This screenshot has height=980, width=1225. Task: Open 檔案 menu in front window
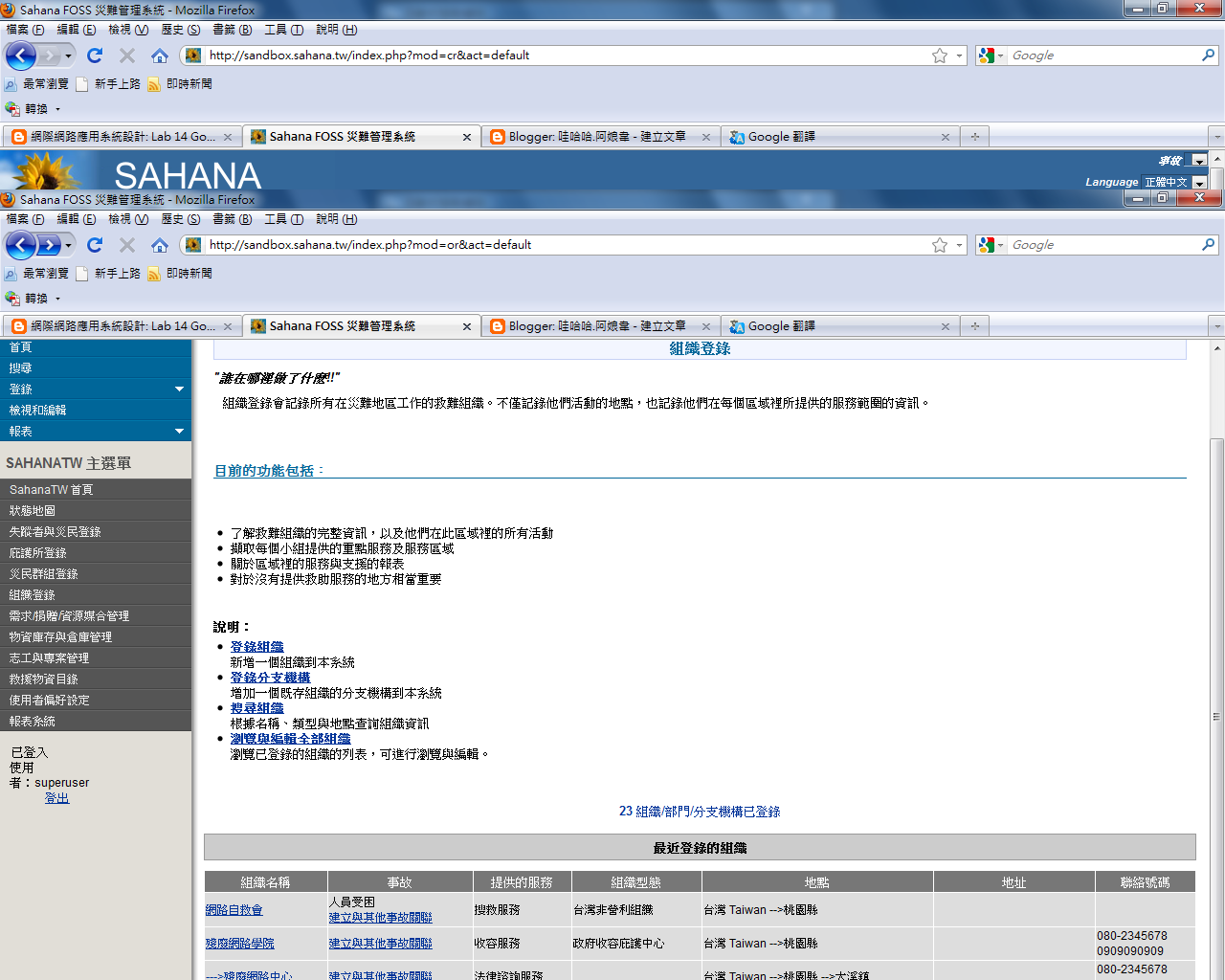[x=25, y=219]
